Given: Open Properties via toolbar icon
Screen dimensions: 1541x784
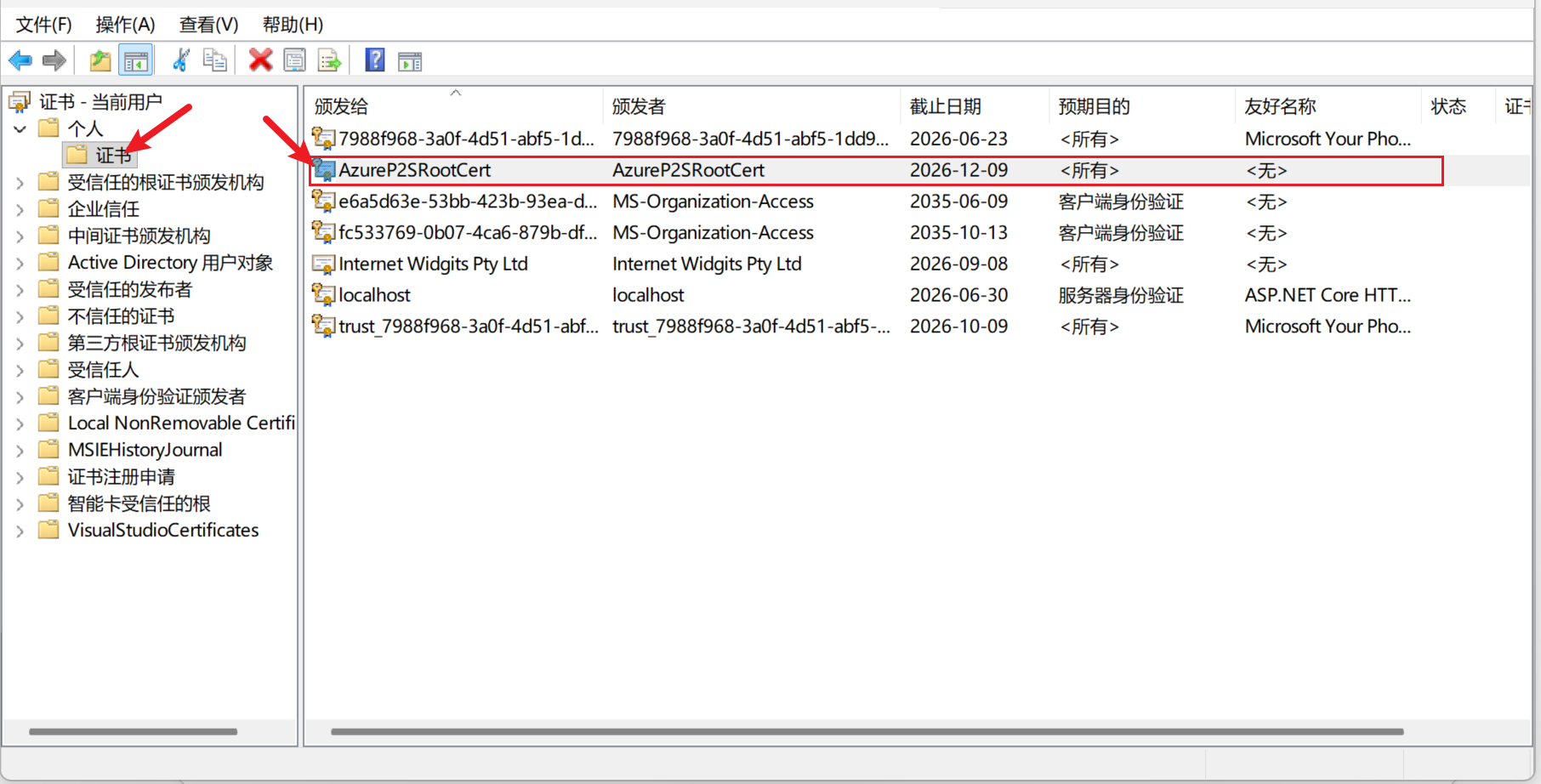Looking at the screenshot, I should 294,60.
